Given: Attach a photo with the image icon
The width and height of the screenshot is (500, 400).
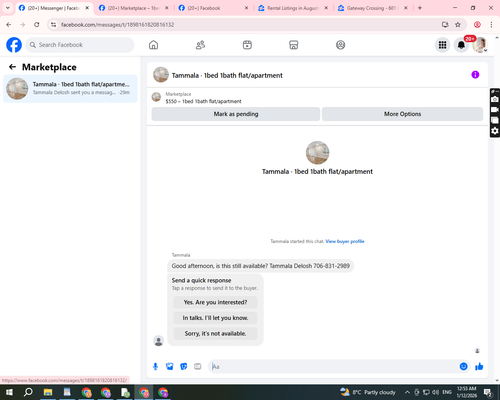Looking at the screenshot, I should (x=170, y=367).
